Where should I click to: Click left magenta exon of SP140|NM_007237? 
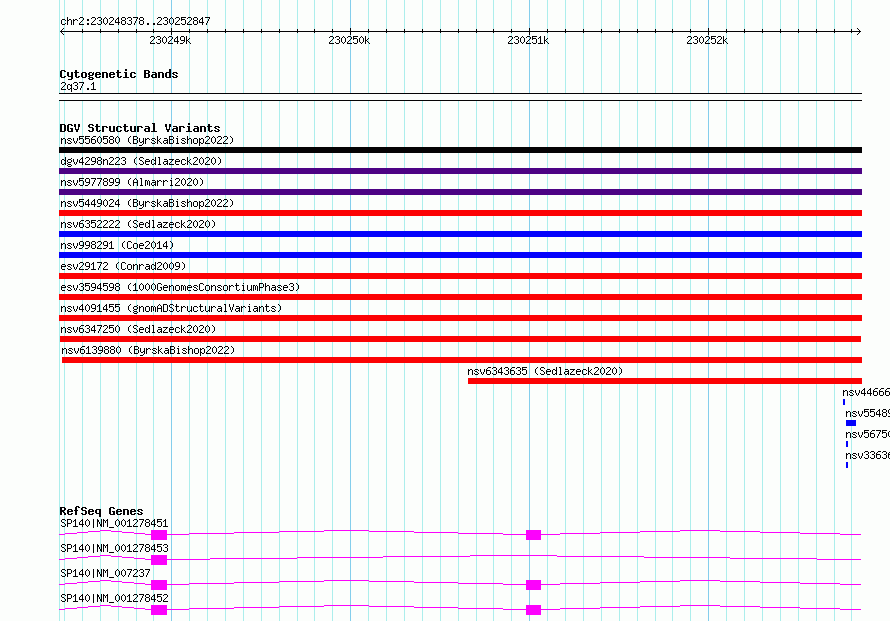click(x=159, y=585)
